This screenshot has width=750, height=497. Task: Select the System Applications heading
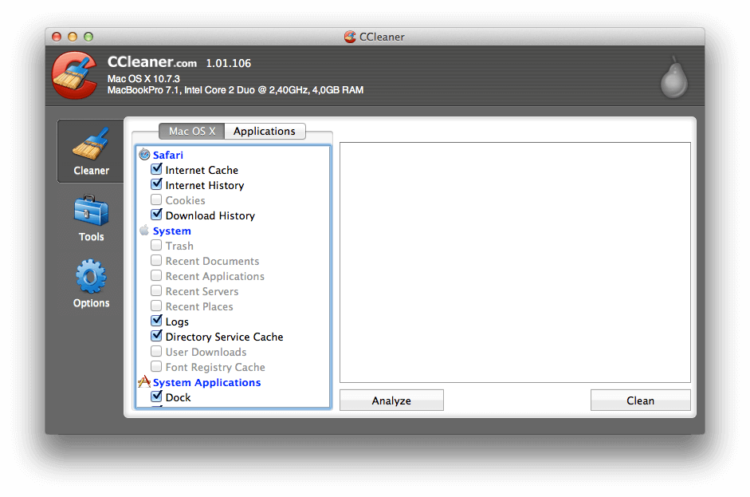[207, 383]
